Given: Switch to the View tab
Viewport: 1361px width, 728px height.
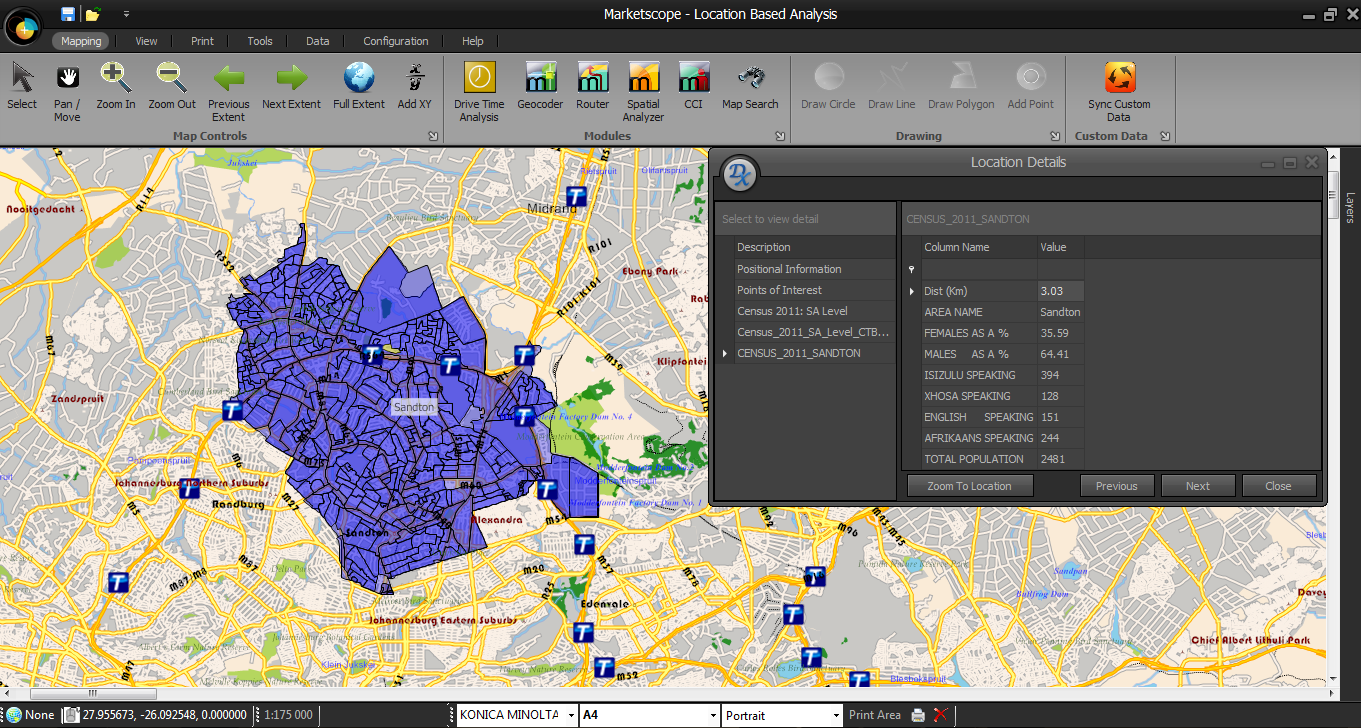Looking at the screenshot, I should coord(146,41).
